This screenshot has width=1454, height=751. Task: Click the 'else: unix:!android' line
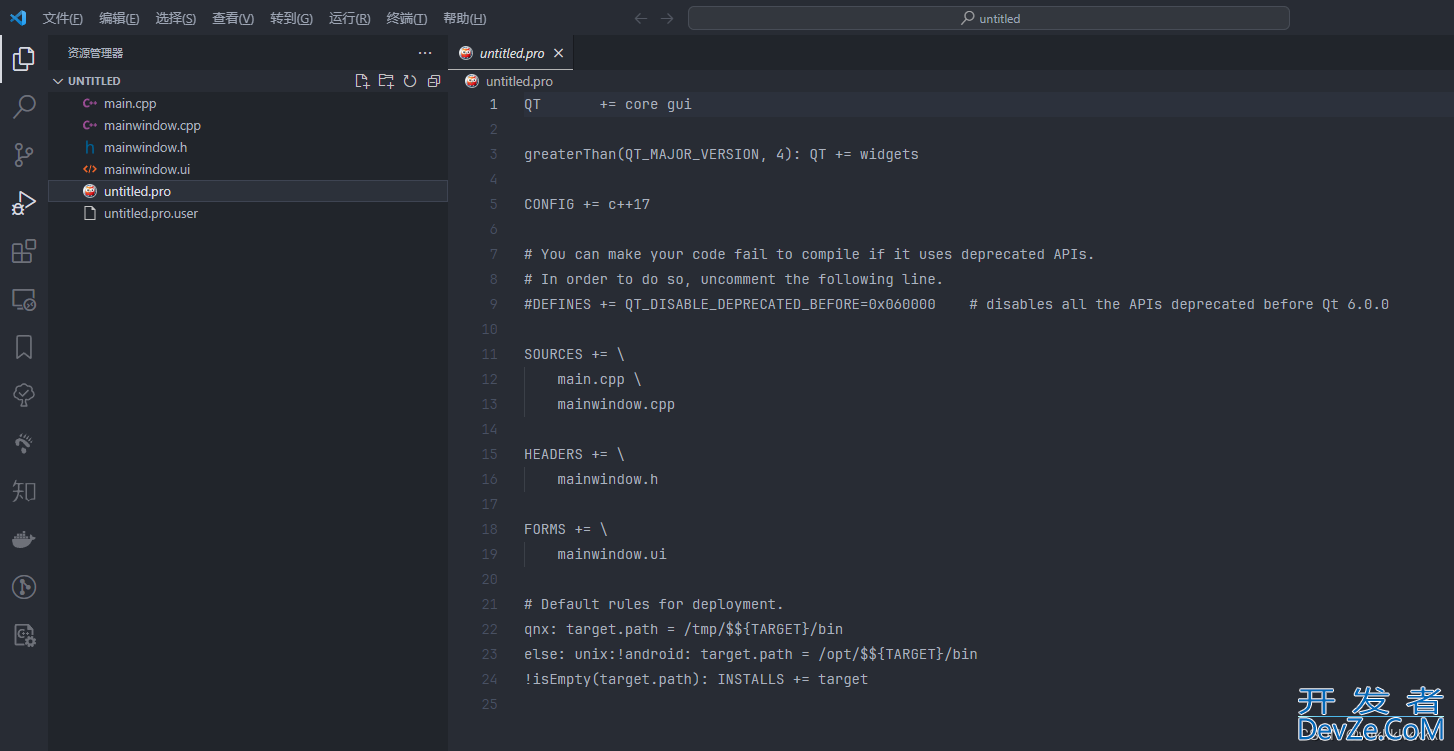tap(750, 654)
